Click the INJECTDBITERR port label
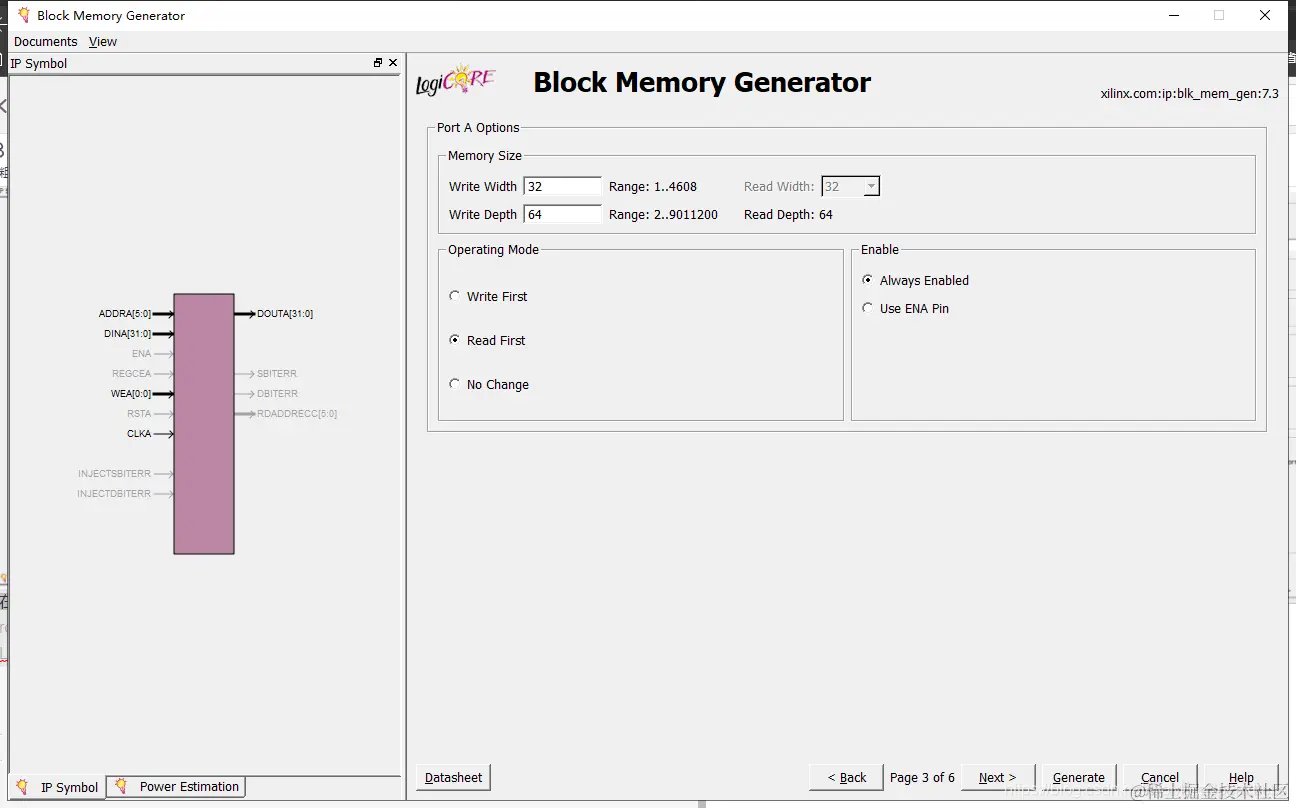 [115, 494]
